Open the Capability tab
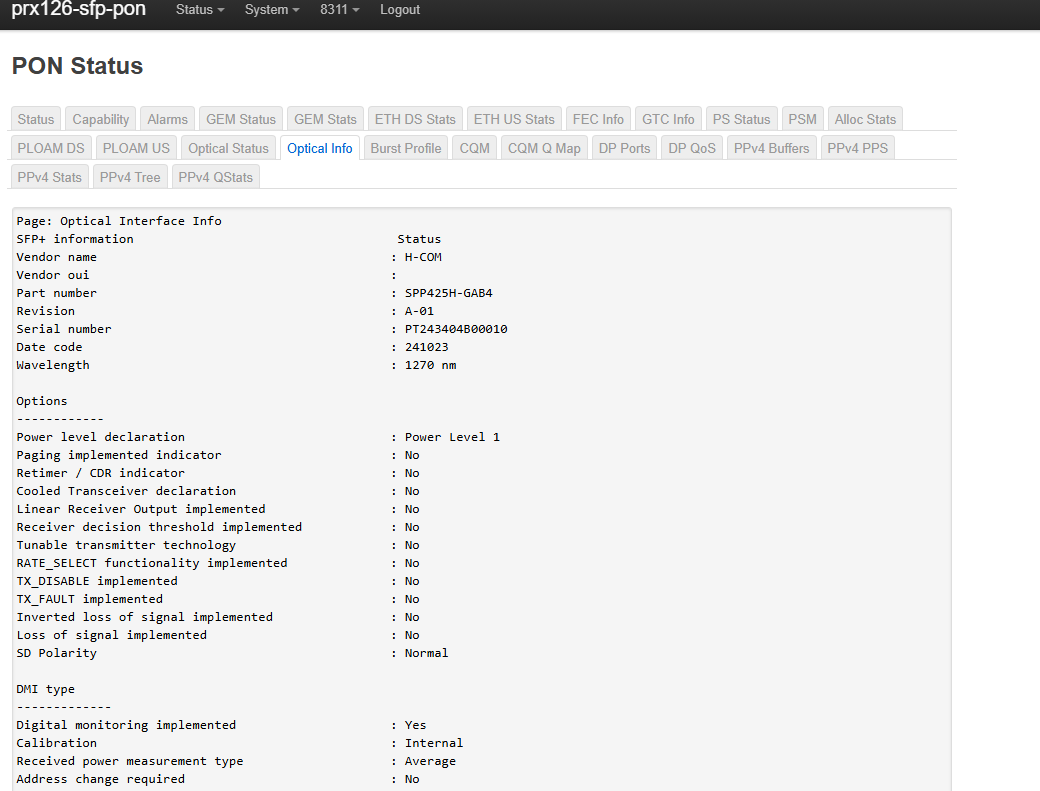Viewport: 1040px width, 791px height. [101, 119]
